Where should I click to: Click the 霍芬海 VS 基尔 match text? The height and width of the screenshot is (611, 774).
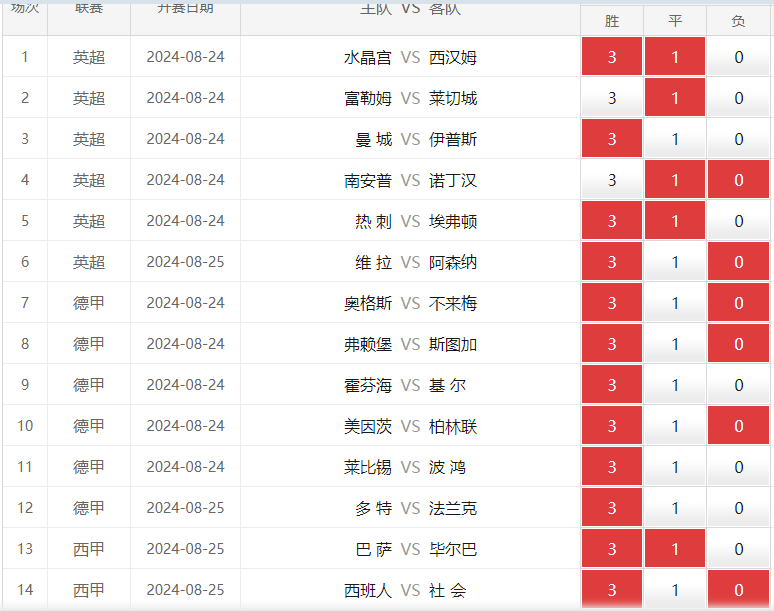405,385
